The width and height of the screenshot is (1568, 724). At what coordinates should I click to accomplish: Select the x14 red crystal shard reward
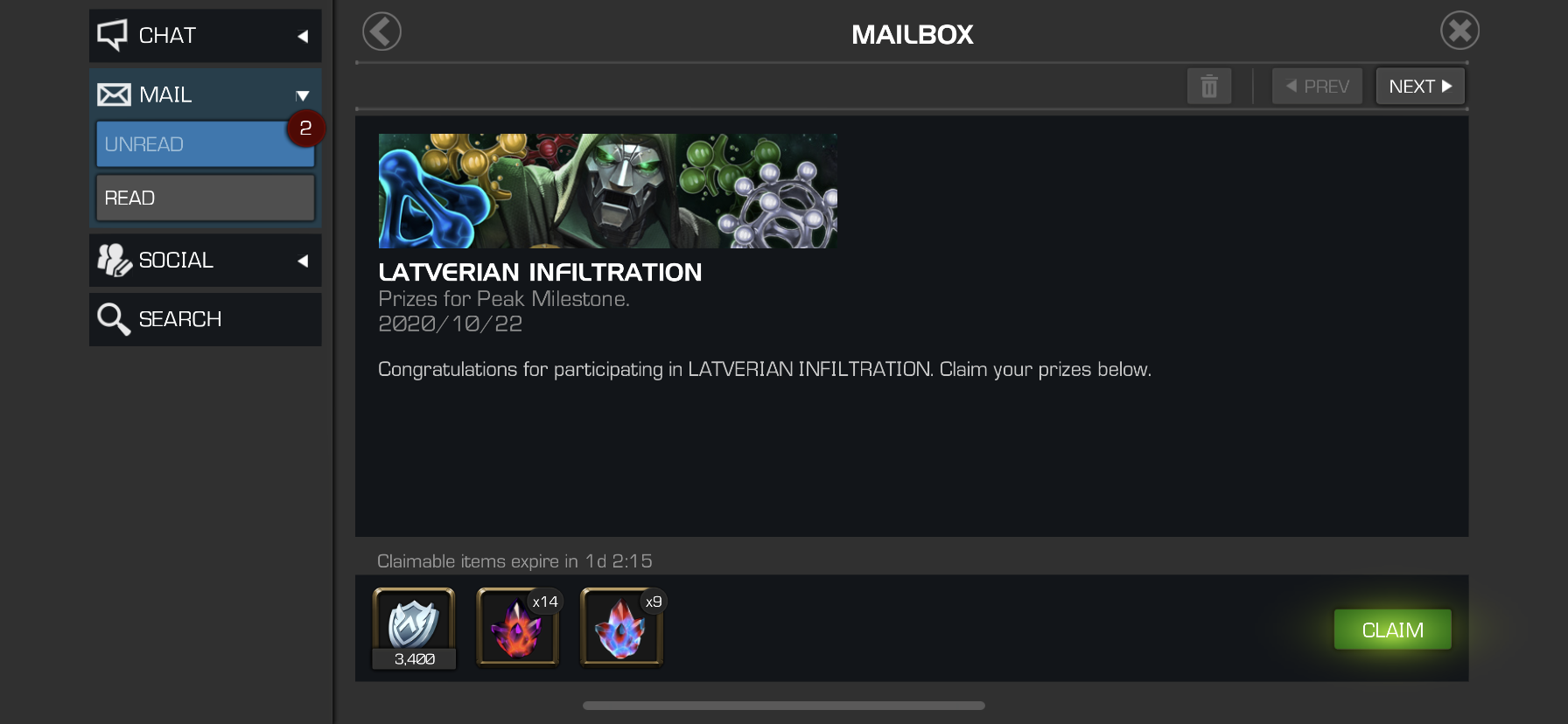click(518, 628)
